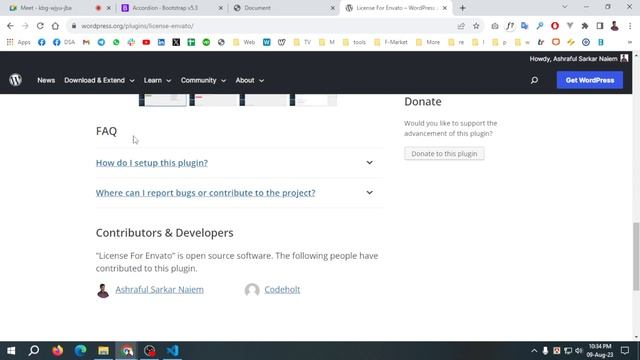Click the WordPress logo in site header

click(16, 80)
